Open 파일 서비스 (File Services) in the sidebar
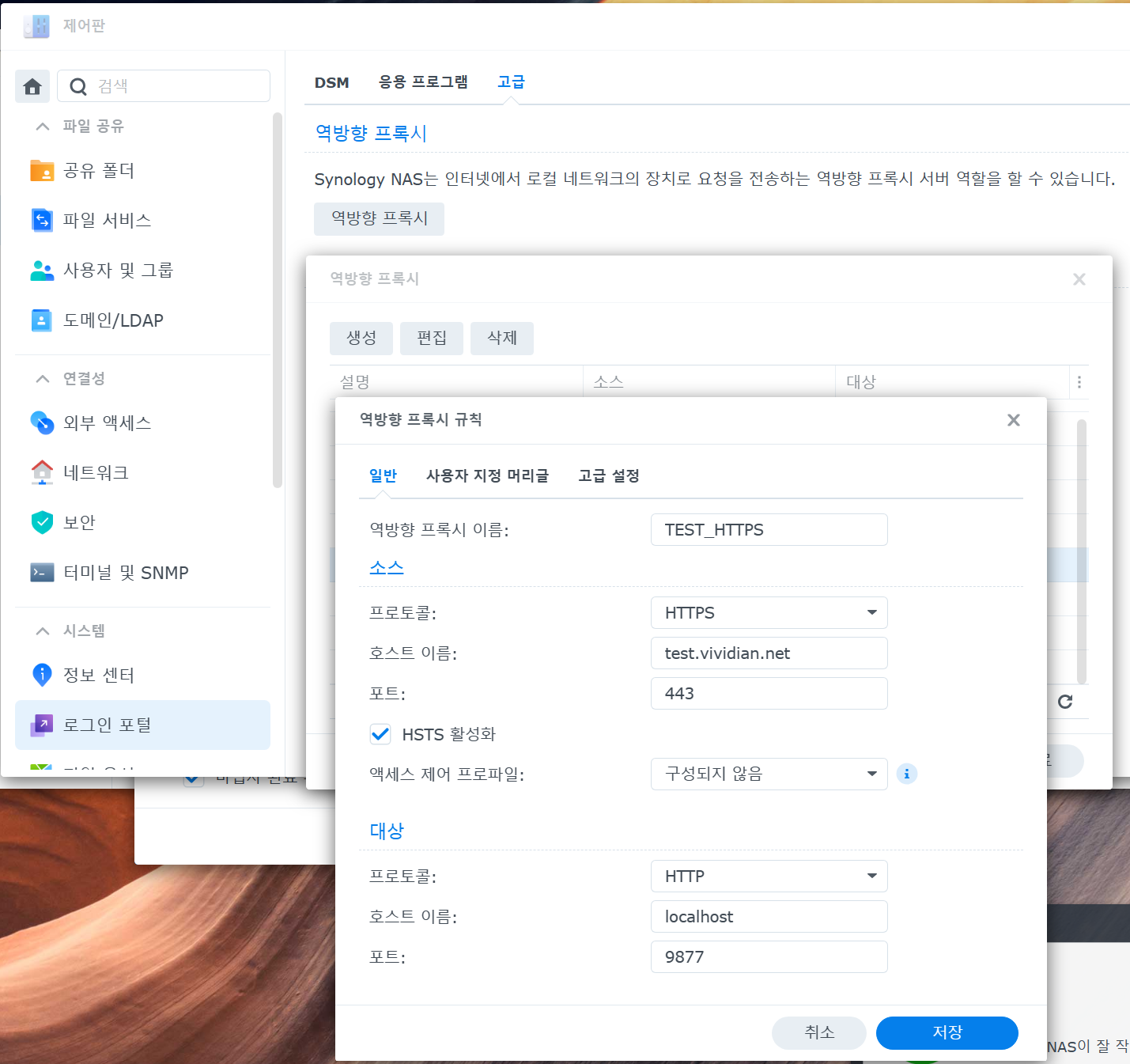Viewport: 1130px width, 1064px height. click(x=107, y=220)
